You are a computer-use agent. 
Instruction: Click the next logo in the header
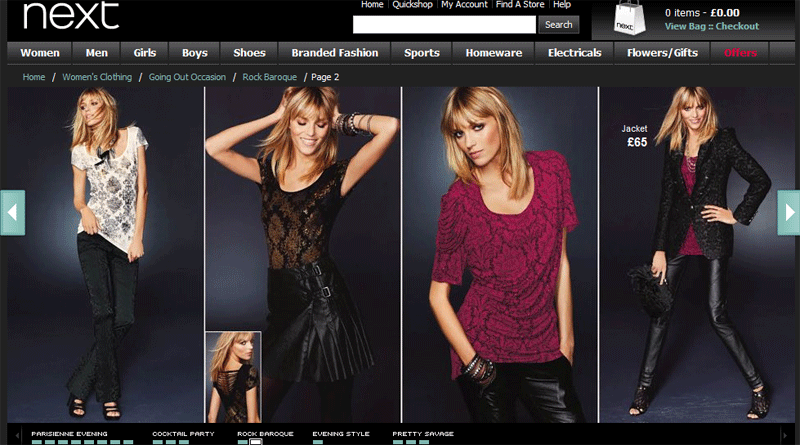[70, 17]
